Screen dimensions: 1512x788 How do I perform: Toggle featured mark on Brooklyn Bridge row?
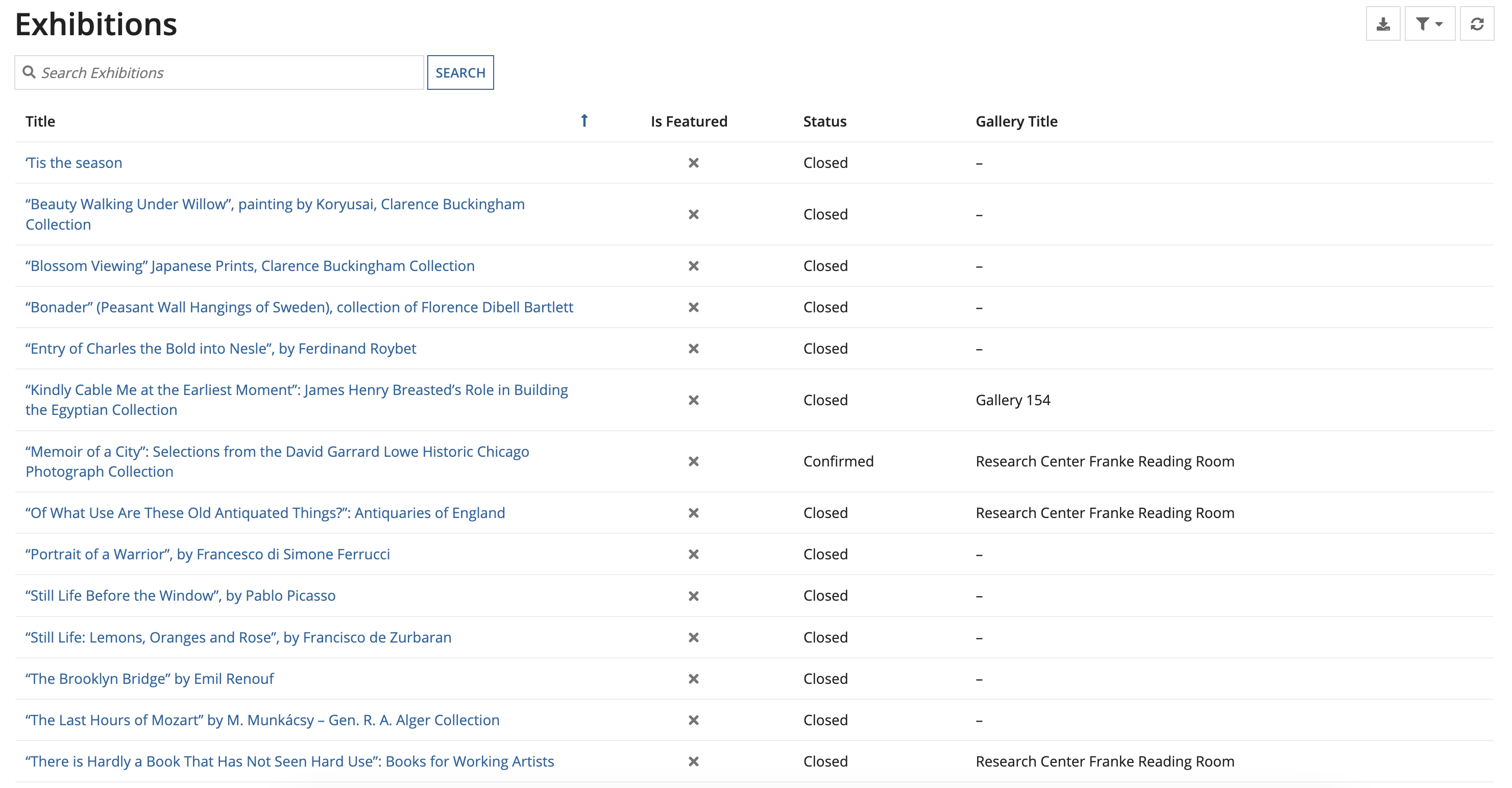(694, 679)
